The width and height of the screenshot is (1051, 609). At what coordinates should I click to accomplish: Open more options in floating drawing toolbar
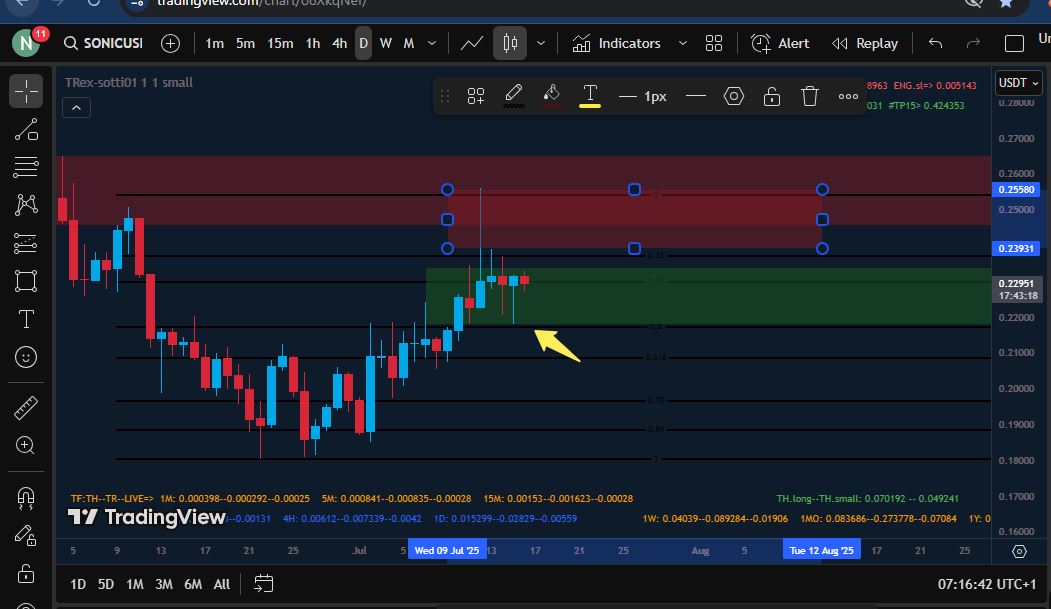pyautogui.click(x=848, y=96)
